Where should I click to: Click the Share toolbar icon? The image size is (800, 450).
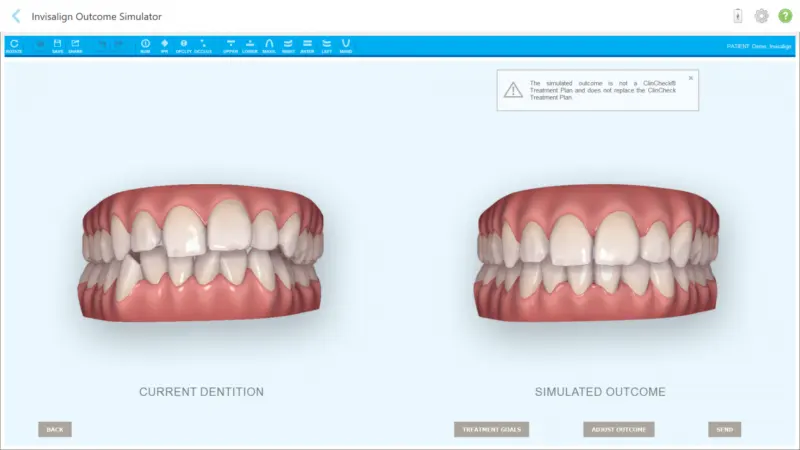point(75,45)
